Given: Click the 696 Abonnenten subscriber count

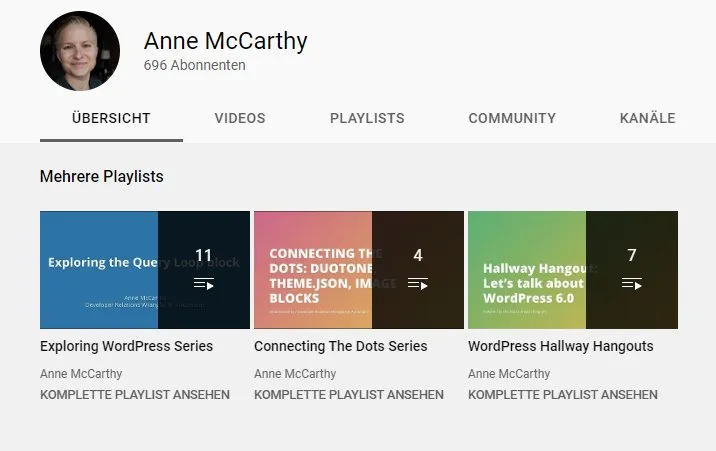Looking at the screenshot, I should (195, 65).
